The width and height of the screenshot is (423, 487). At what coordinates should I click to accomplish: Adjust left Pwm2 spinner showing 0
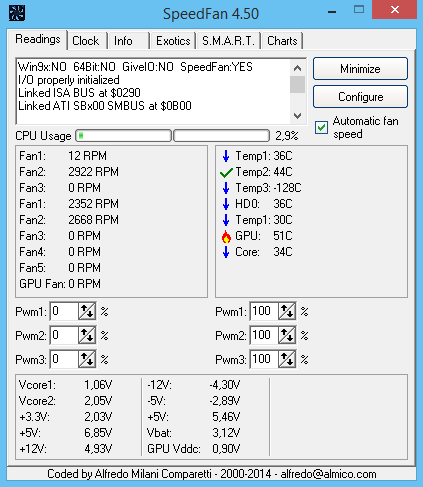(87, 335)
